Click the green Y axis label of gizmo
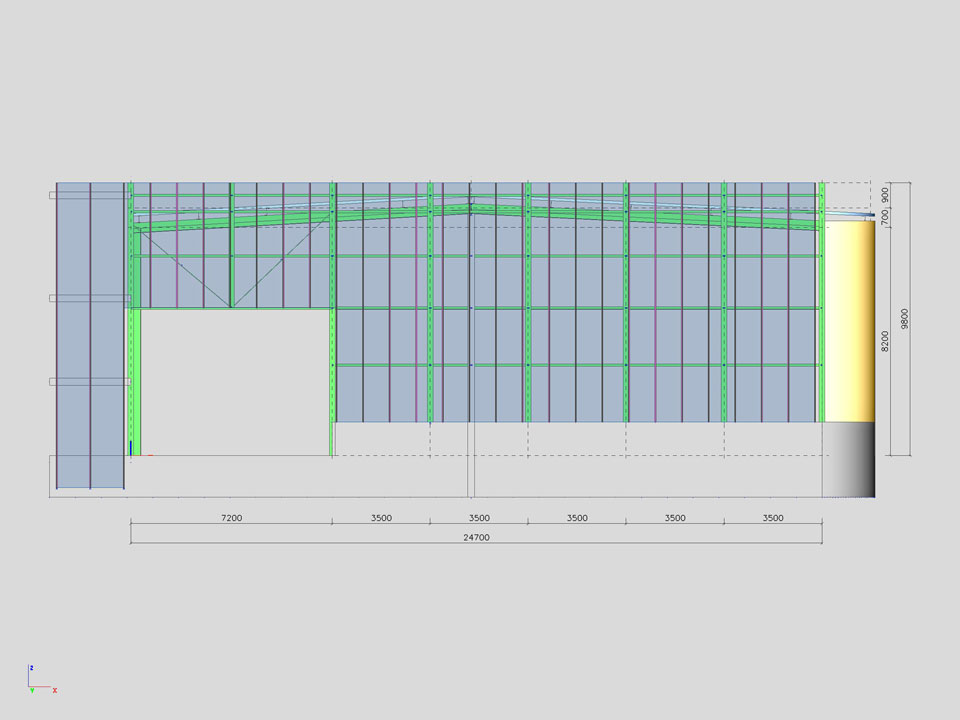The height and width of the screenshot is (720, 960). coord(31,690)
